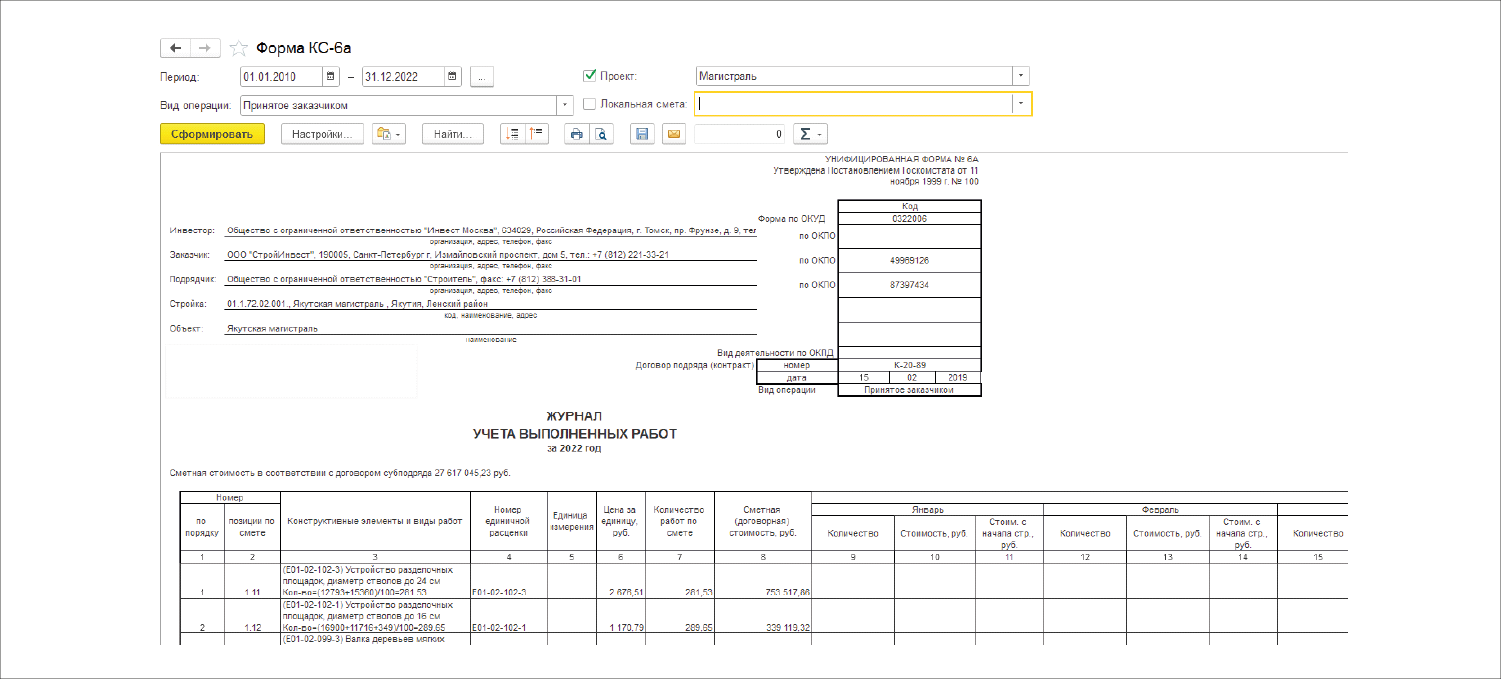The height and width of the screenshot is (679, 1501).
Task: Save report using the floppy disk icon
Action: [642, 134]
